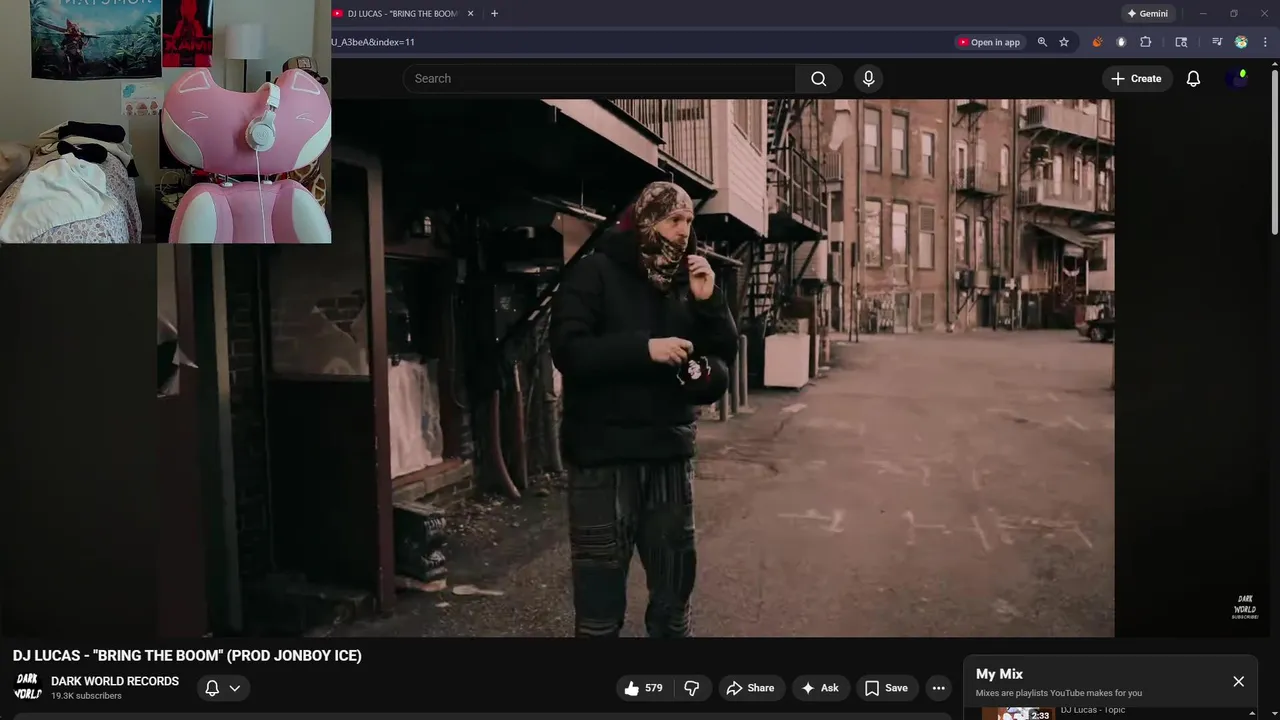The width and height of the screenshot is (1280, 720).
Task: Open Chrome tab search side panel icon
Action: point(1181,42)
